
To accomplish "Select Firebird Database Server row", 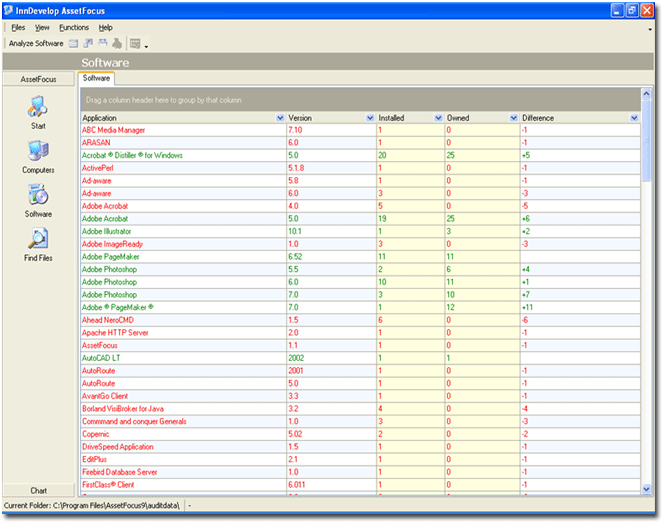I will pyautogui.click(x=361, y=472).
